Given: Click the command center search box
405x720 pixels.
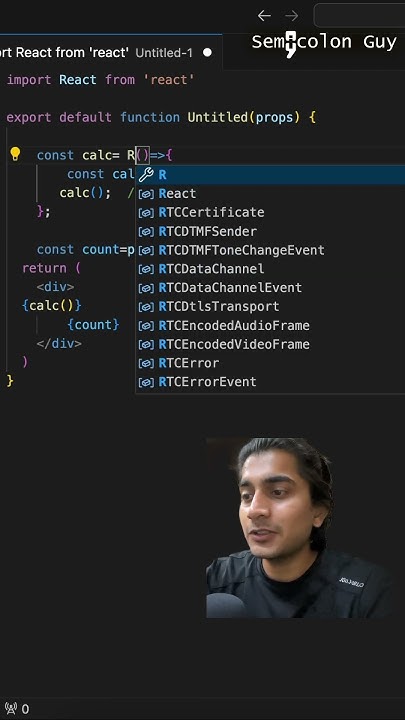Looking at the screenshot, I should pos(359,16).
